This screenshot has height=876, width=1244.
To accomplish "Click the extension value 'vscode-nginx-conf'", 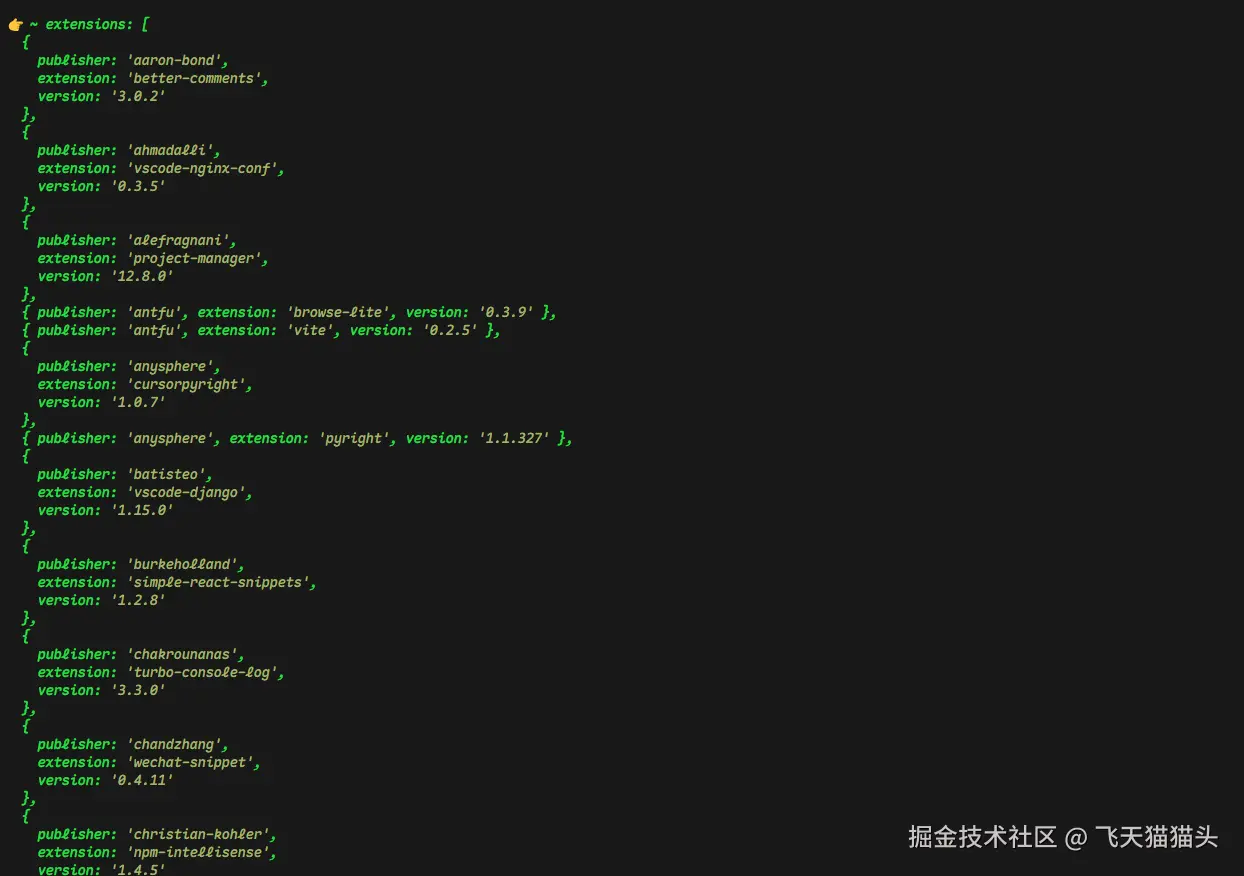I will (202, 168).
